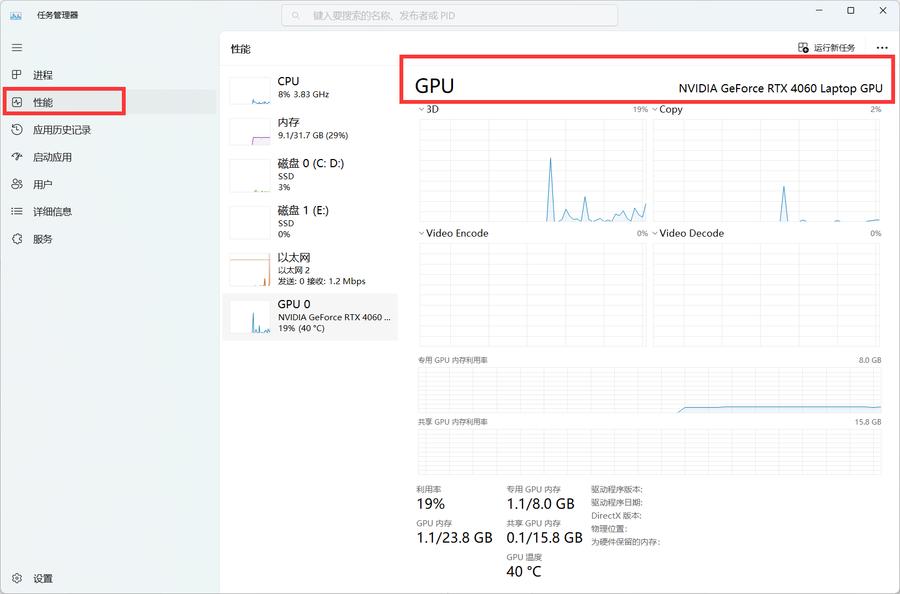Expand the Copy graph engine dropdown
The width and height of the screenshot is (900, 594).
655,109
